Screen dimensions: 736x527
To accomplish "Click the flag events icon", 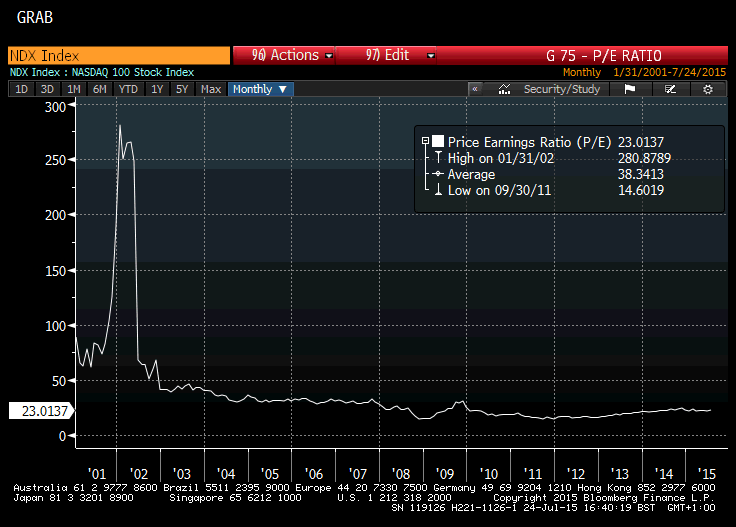I will click(630, 89).
